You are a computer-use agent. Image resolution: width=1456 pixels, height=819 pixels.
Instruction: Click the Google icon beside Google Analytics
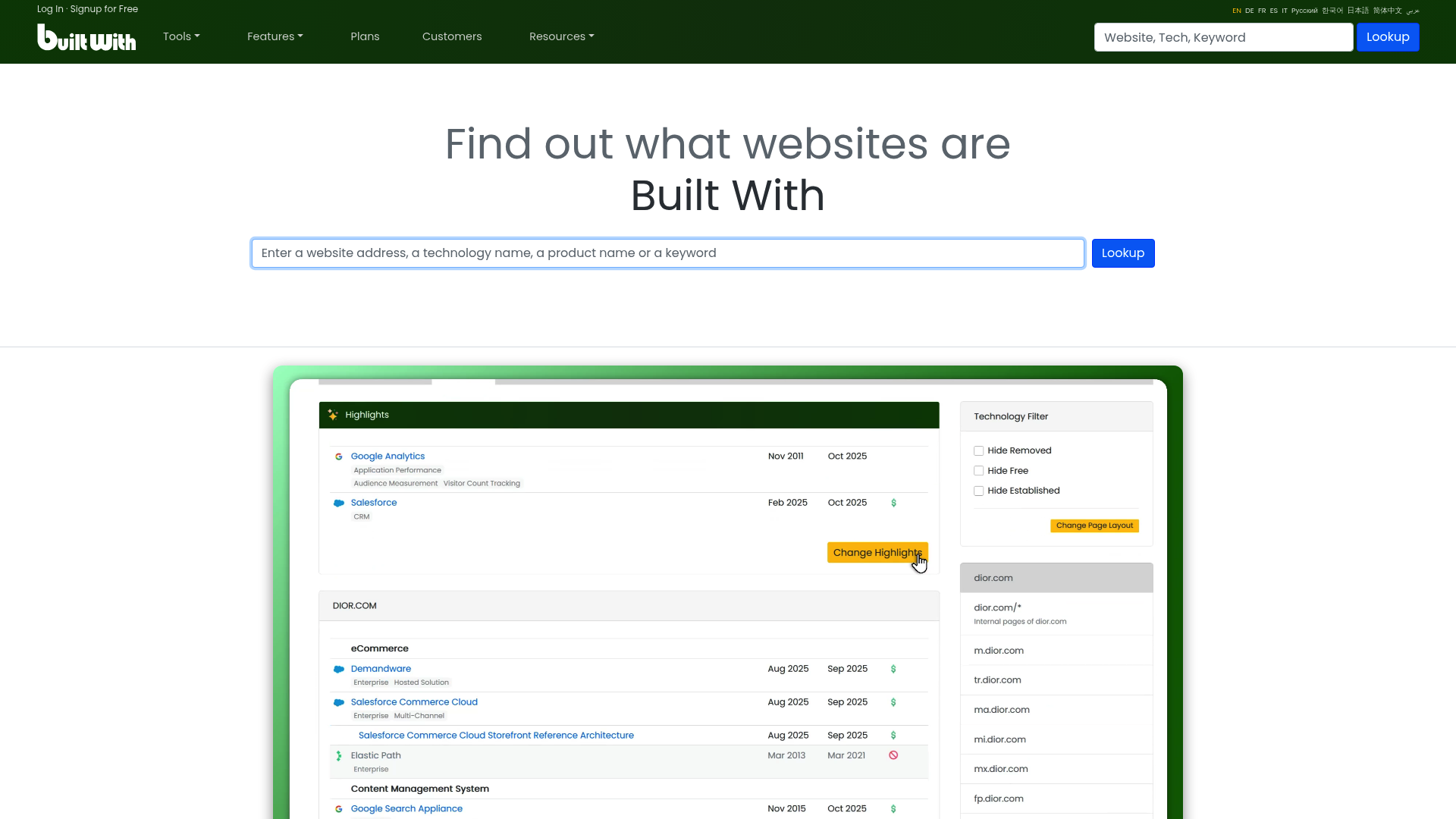pos(339,457)
